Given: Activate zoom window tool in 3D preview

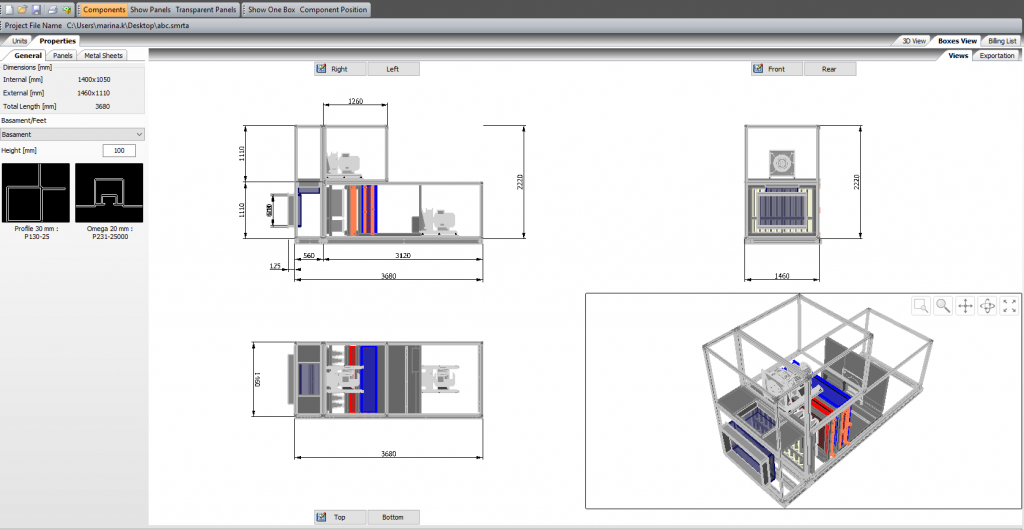Looking at the screenshot, I should tap(921, 306).
